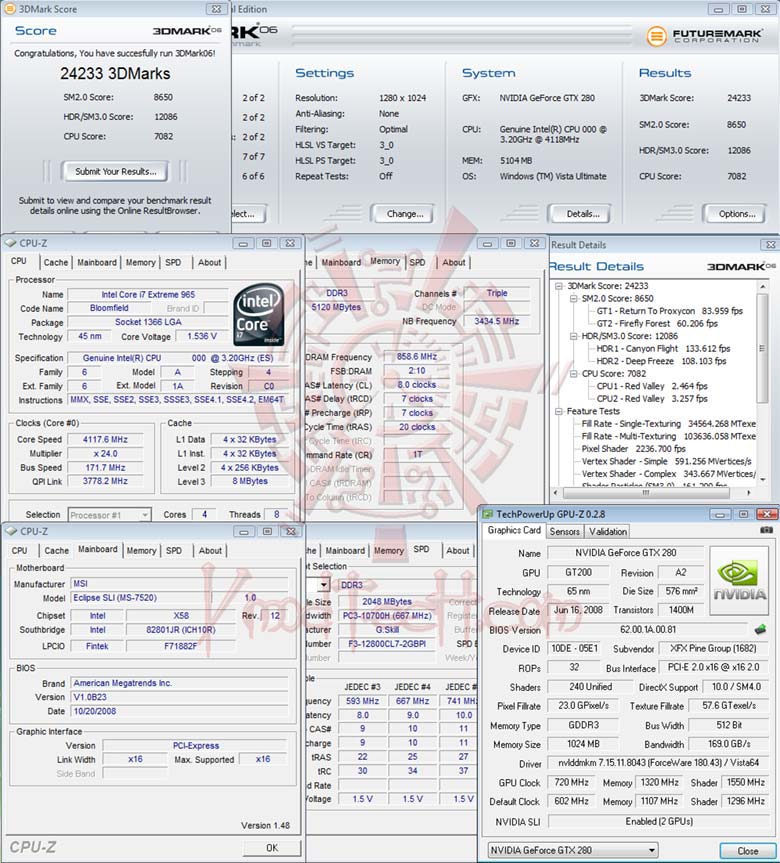The height and width of the screenshot is (863, 780).
Task: Click the title icon of the CPU-Z Motherboard window
Action: pyautogui.click(x=10, y=531)
